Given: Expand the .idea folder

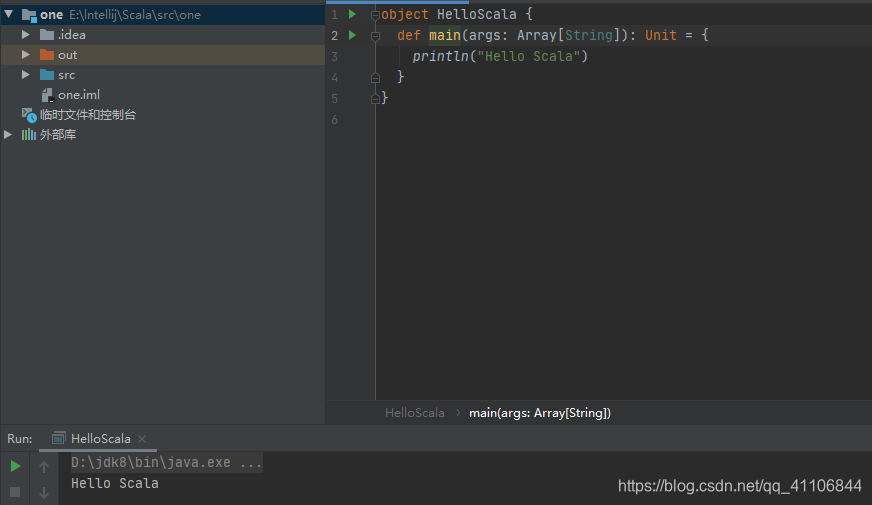Looking at the screenshot, I should tap(26, 34).
